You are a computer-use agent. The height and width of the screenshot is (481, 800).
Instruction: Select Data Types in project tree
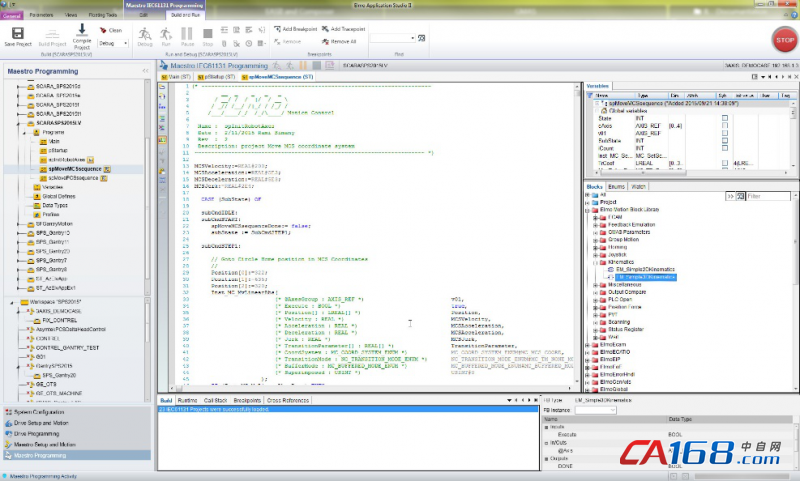(55, 206)
